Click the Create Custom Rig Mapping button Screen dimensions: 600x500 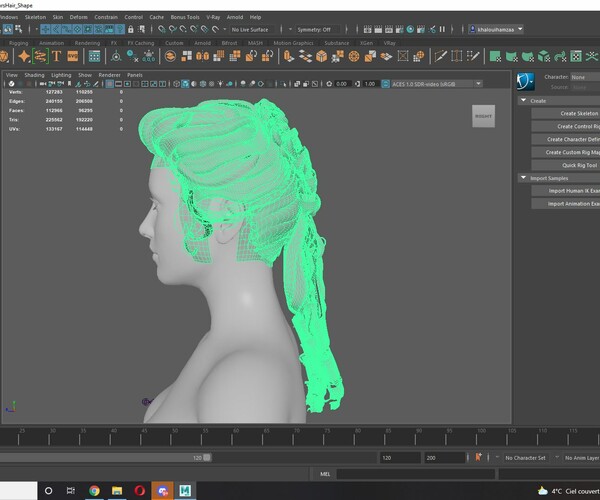[x=566, y=152]
